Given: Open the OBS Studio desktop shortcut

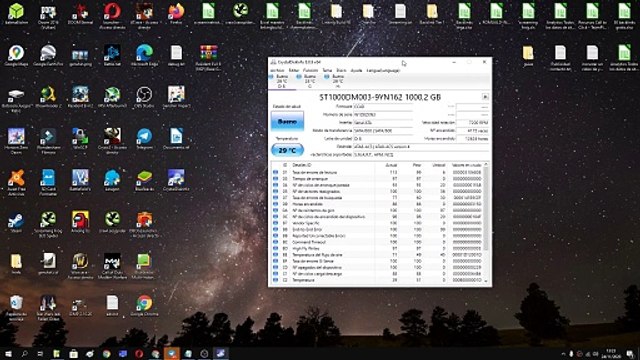Looking at the screenshot, I should pyautogui.click(x=144, y=97).
